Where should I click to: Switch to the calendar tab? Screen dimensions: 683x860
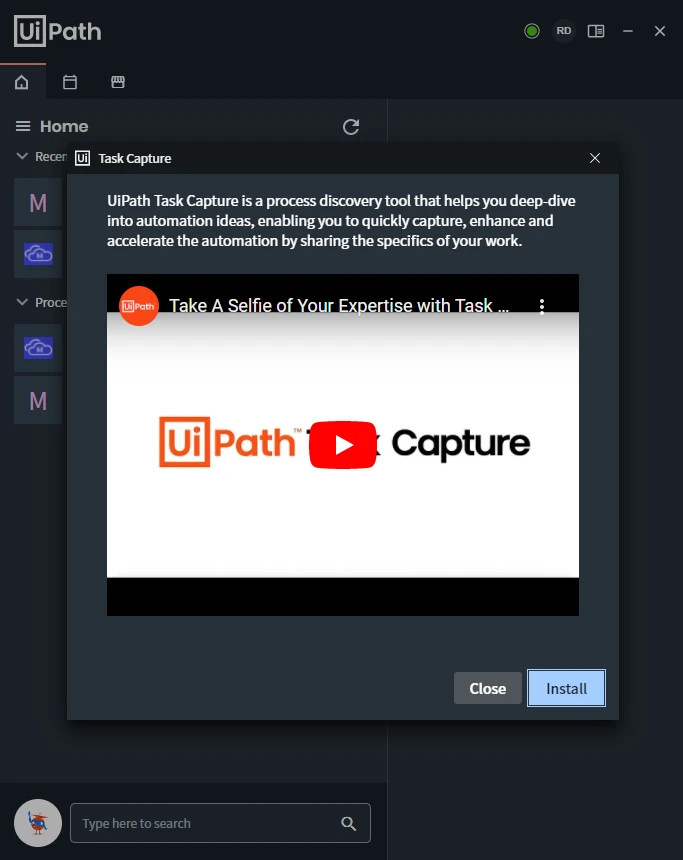click(70, 82)
